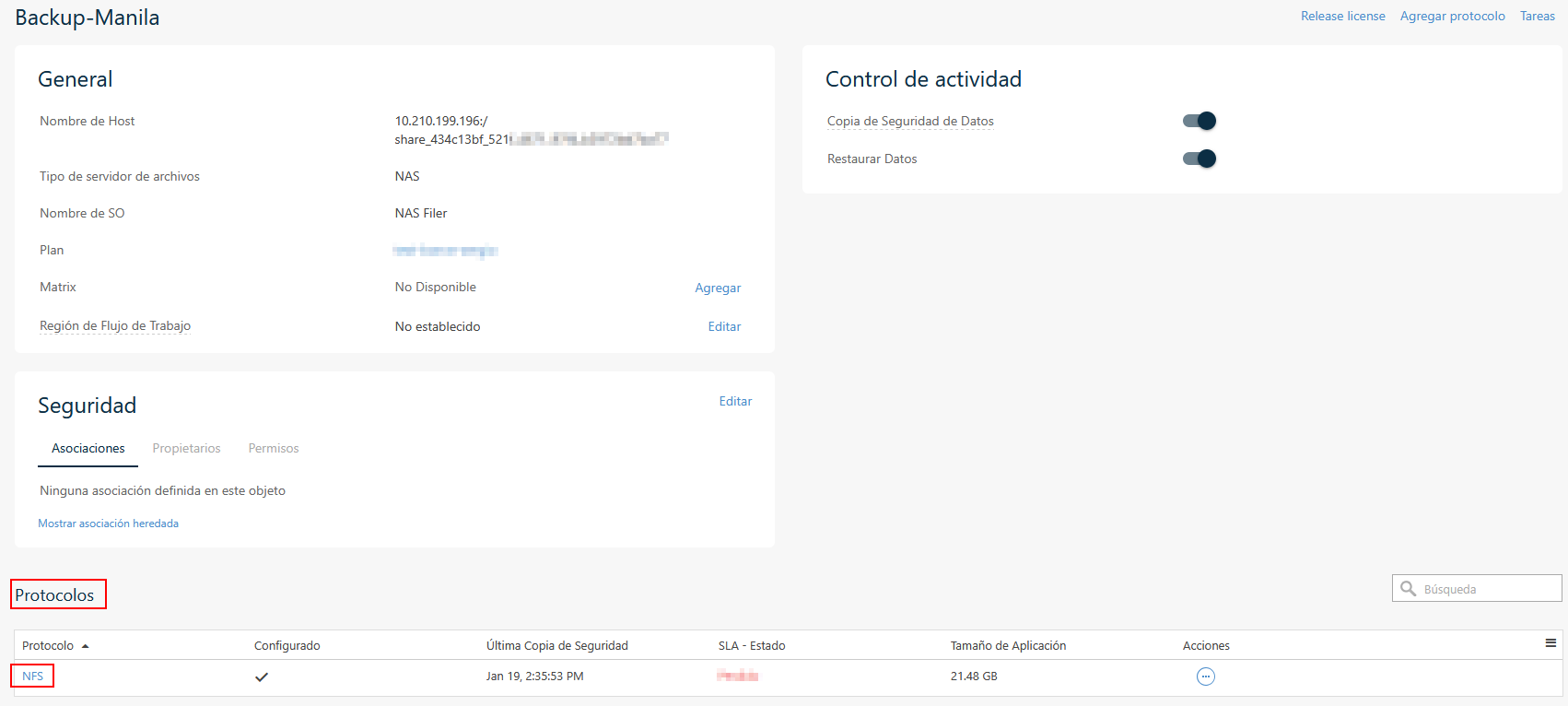Click the Protocolo sort arrow icon
This screenshot has width=1568, height=706.
(x=86, y=646)
